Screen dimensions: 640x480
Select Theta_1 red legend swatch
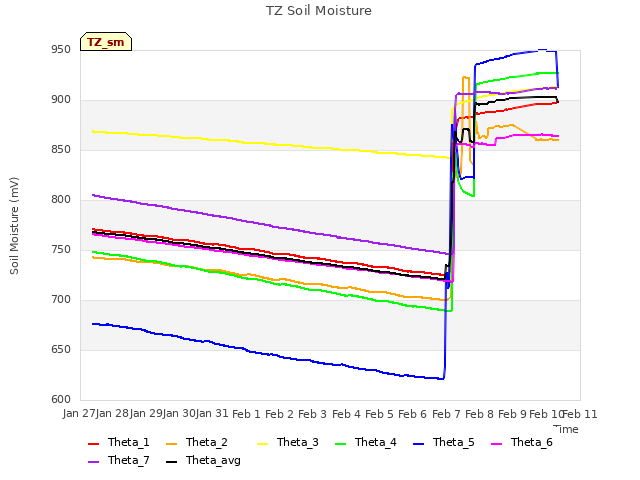pos(93,444)
